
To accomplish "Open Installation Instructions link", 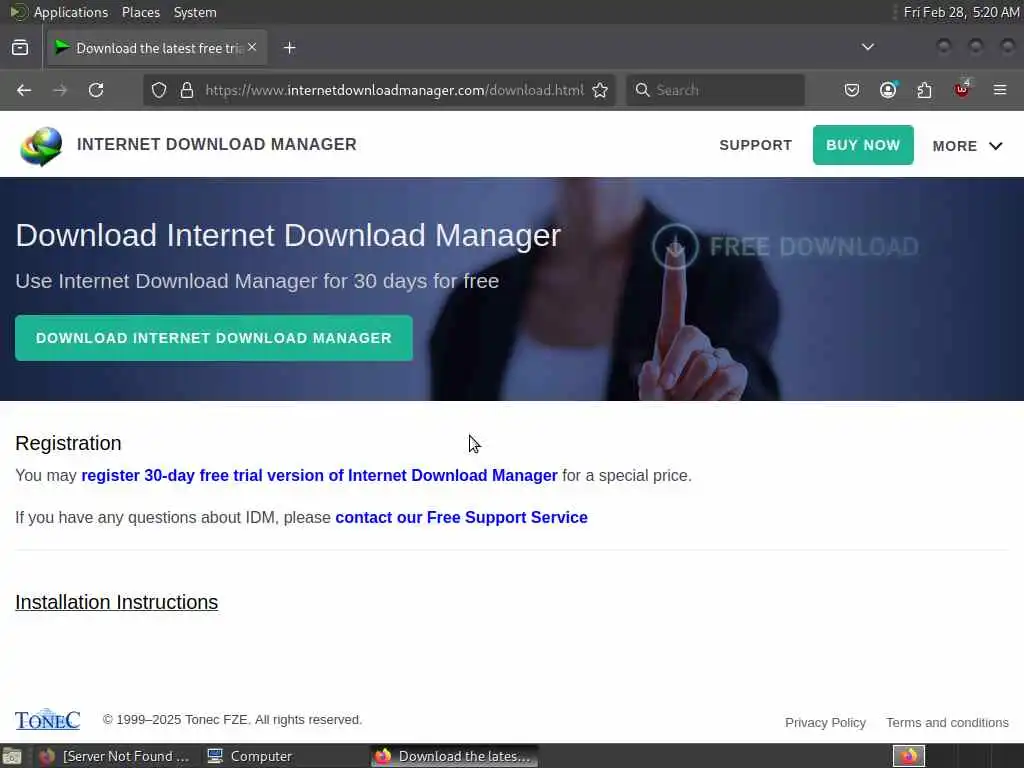I will pyautogui.click(x=116, y=602).
